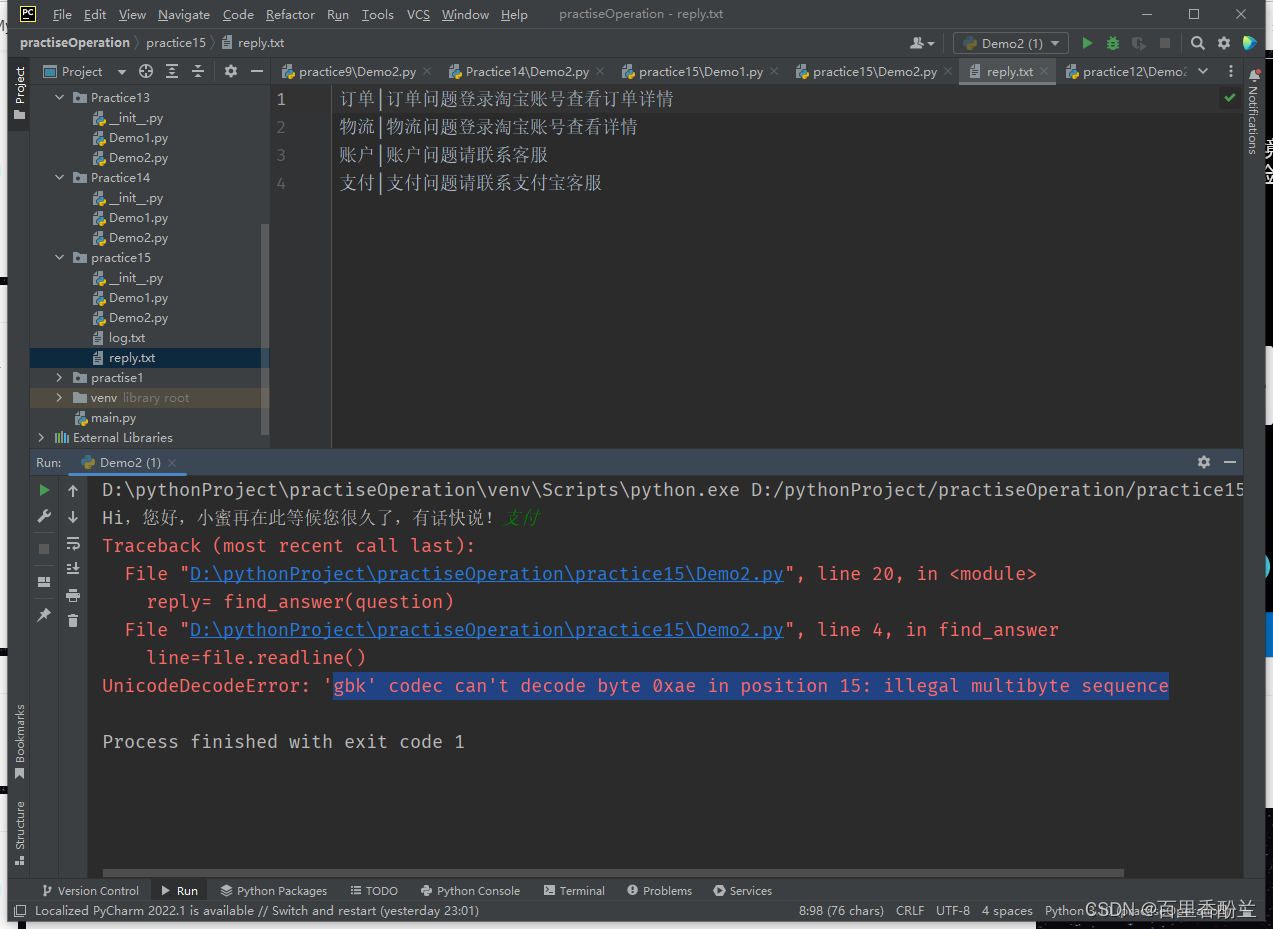1273x929 pixels.
Task: Open Terminal tool window
Action: coord(574,890)
